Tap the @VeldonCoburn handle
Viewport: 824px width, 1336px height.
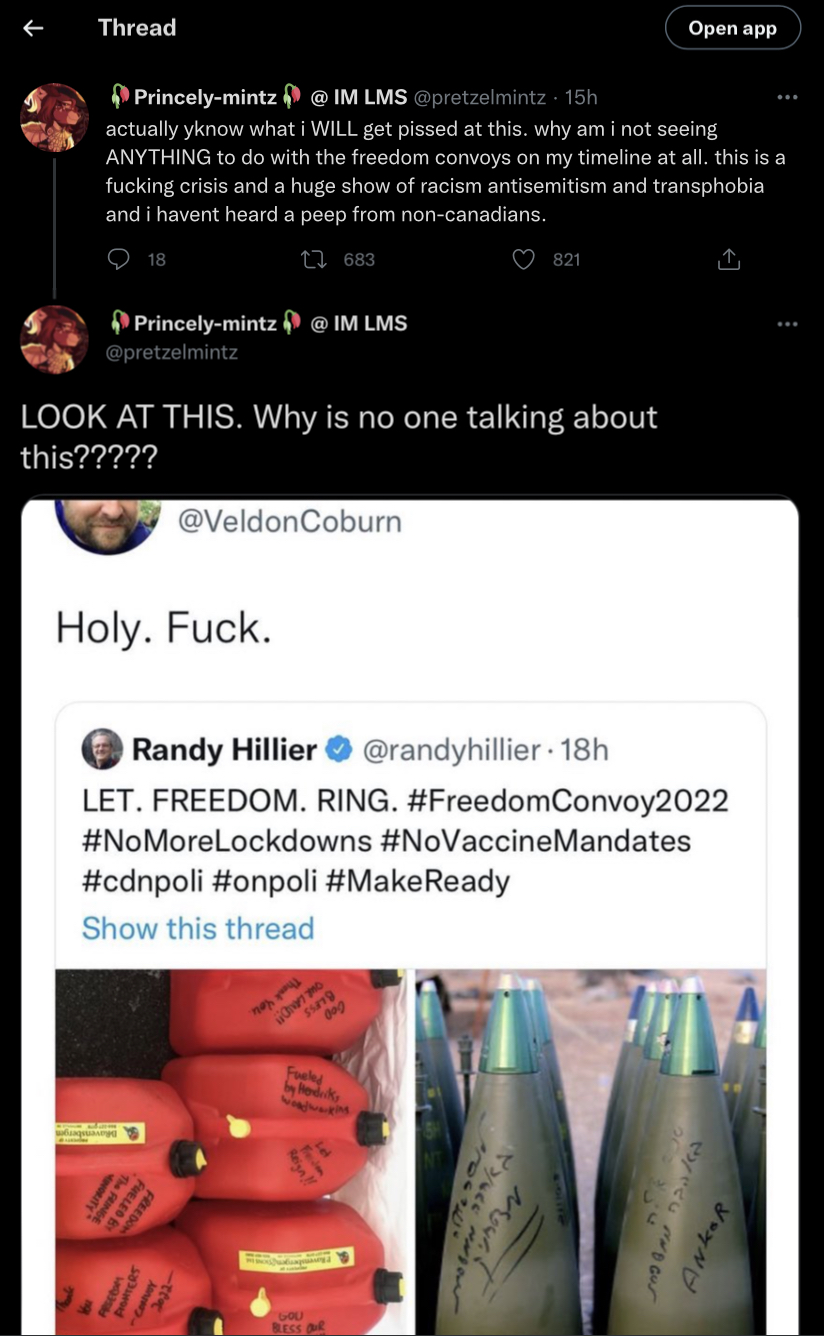[289, 521]
